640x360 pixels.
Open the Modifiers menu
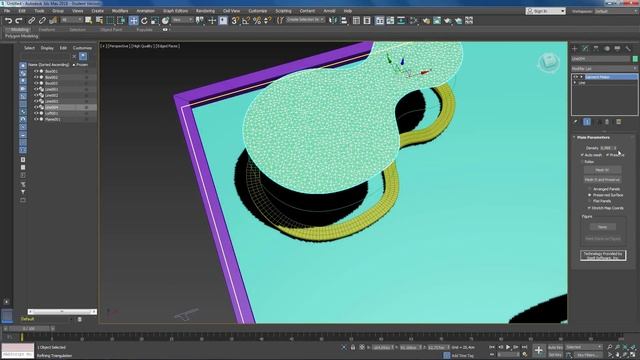120,11
